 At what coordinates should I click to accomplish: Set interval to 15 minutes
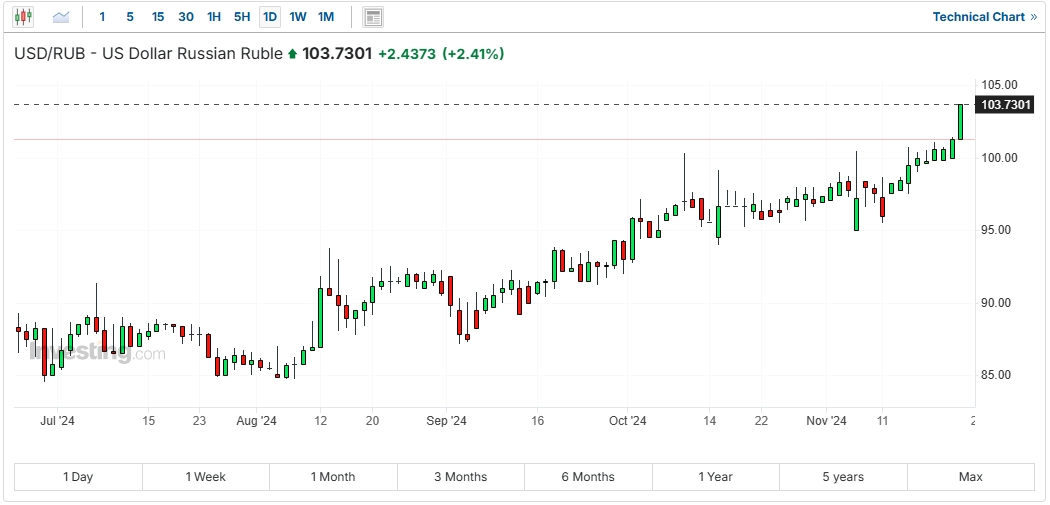(x=158, y=17)
